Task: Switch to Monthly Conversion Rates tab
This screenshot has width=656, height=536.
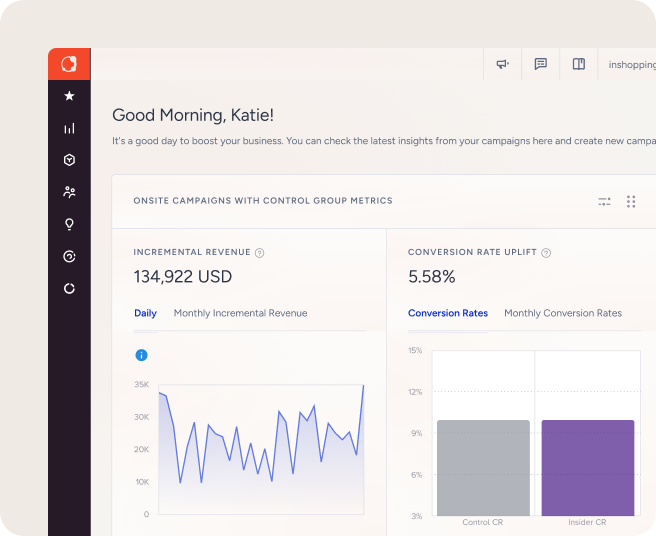Action: pyautogui.click(x=562, y=313)
